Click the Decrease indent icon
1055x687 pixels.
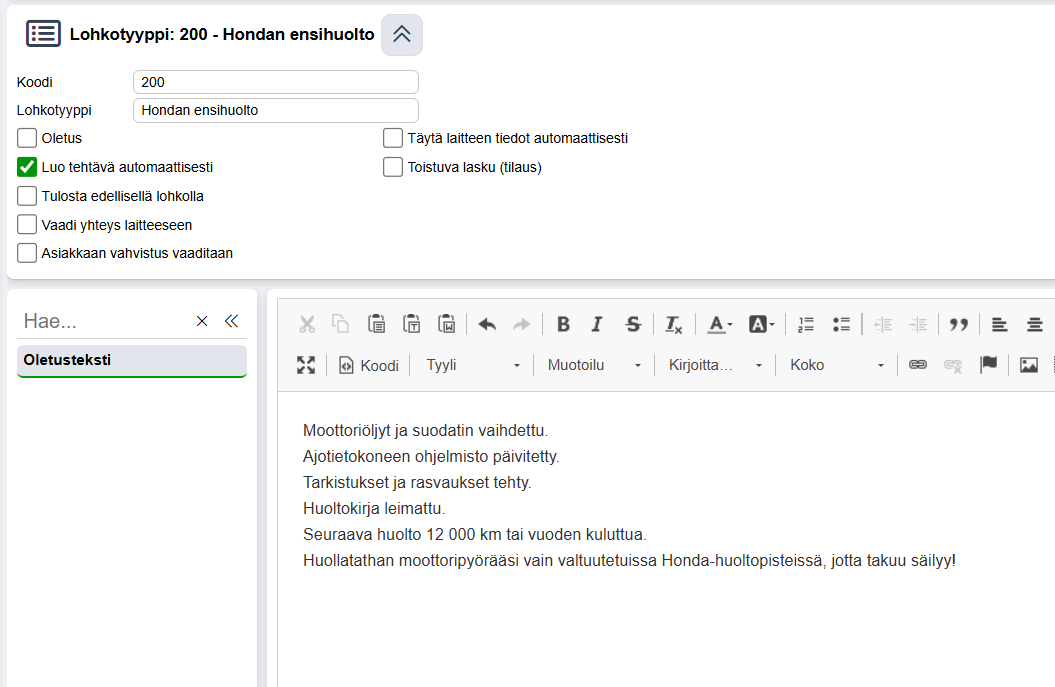883,324
